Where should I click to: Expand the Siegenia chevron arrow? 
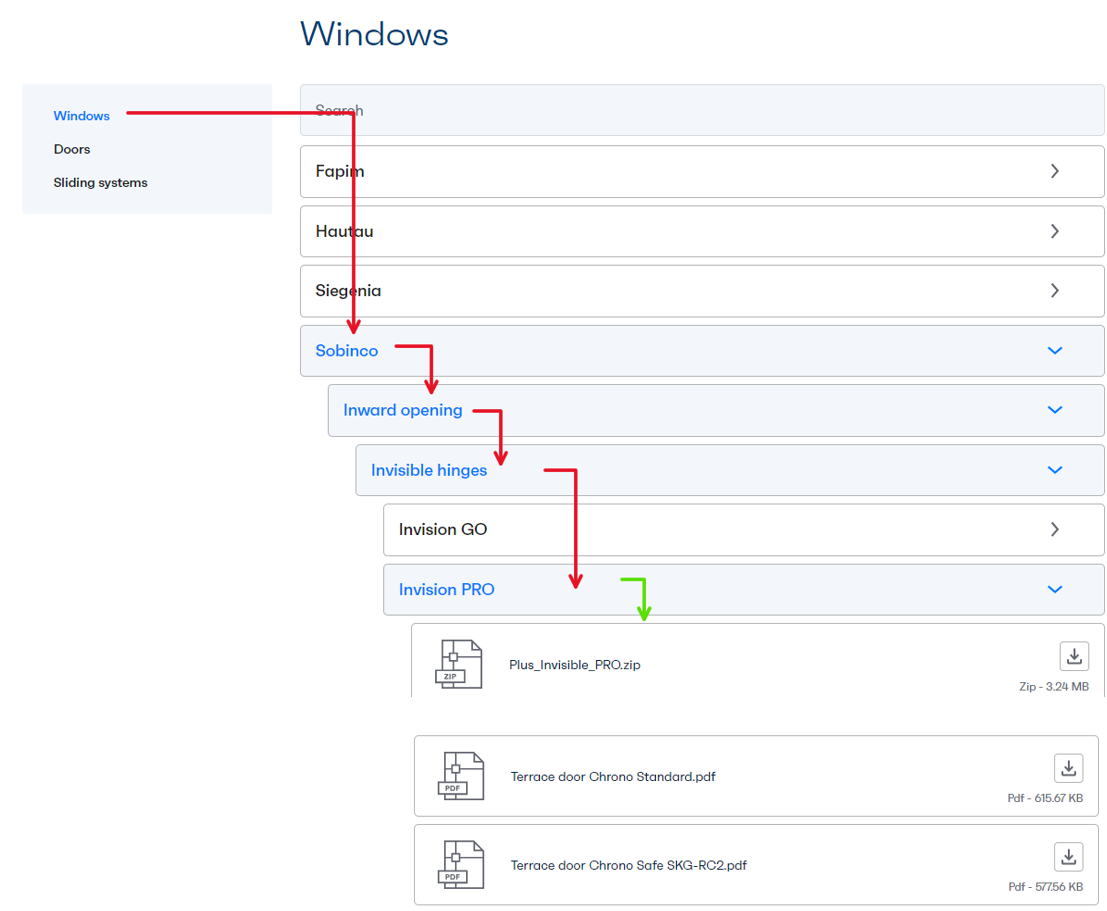[1055, 290]
